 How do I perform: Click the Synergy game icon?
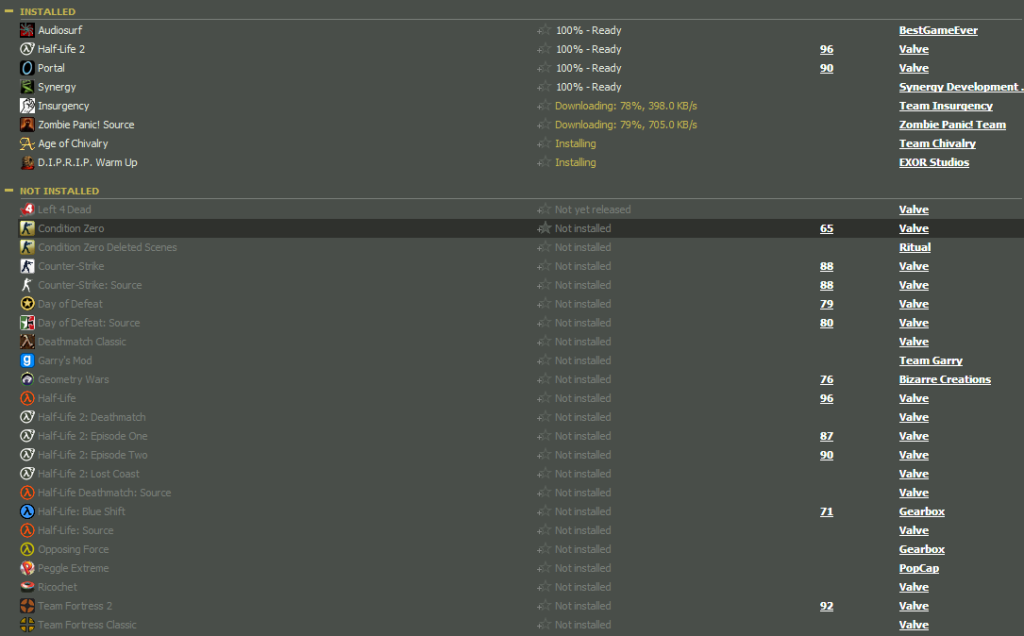(27, 87)
